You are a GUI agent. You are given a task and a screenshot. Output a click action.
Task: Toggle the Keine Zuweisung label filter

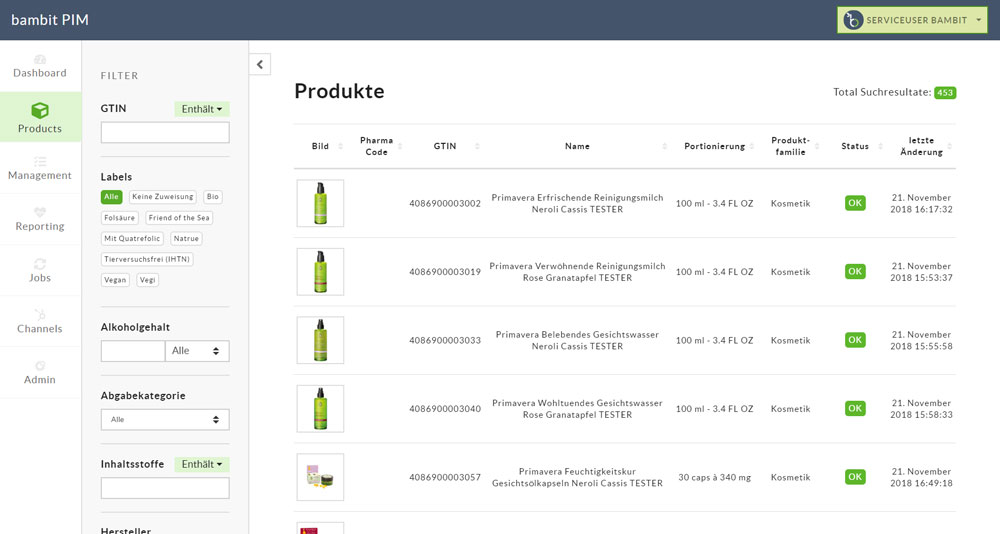(163, 197)
